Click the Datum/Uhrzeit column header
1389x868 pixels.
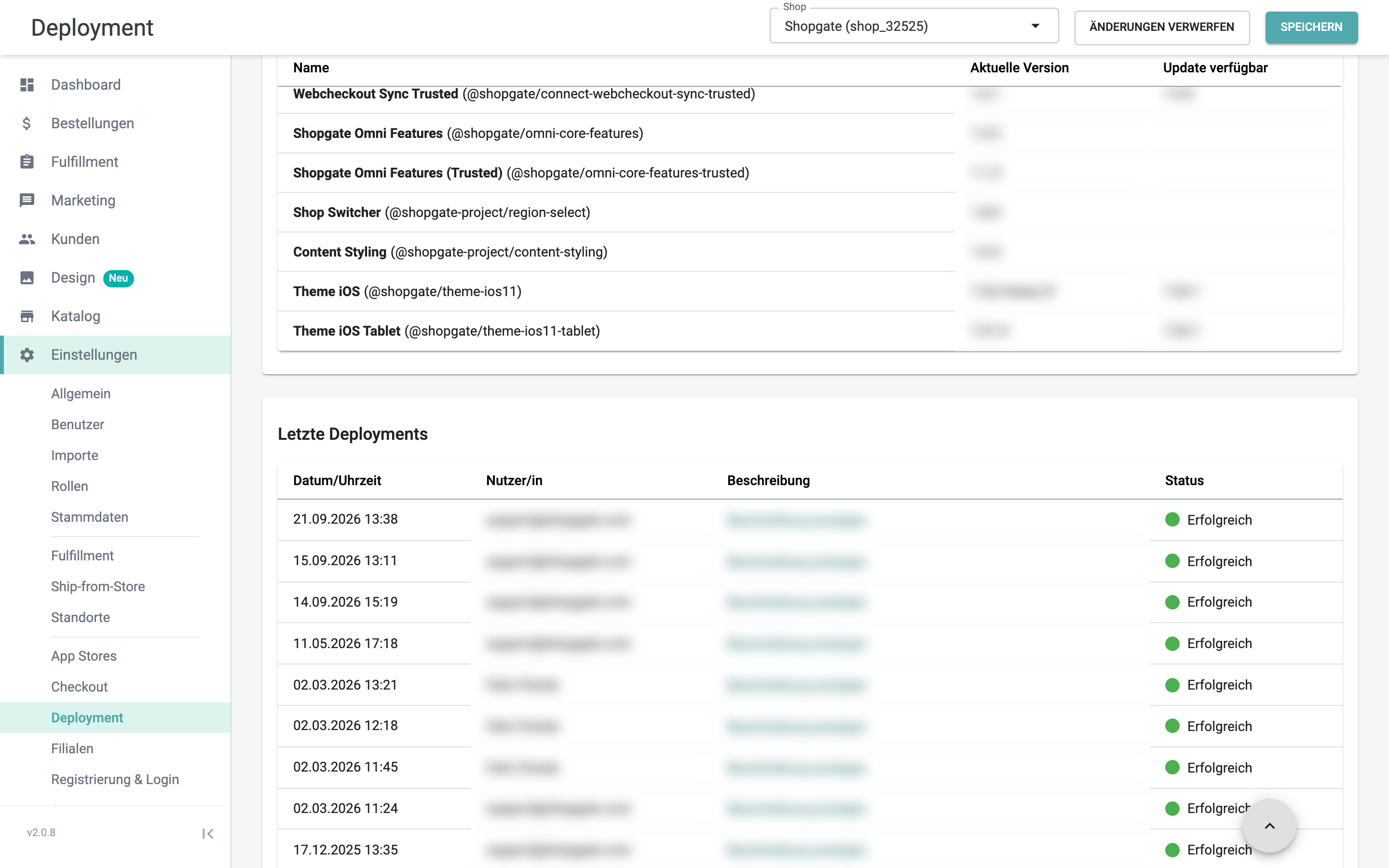pyautogui.click(x=337, y=480)
